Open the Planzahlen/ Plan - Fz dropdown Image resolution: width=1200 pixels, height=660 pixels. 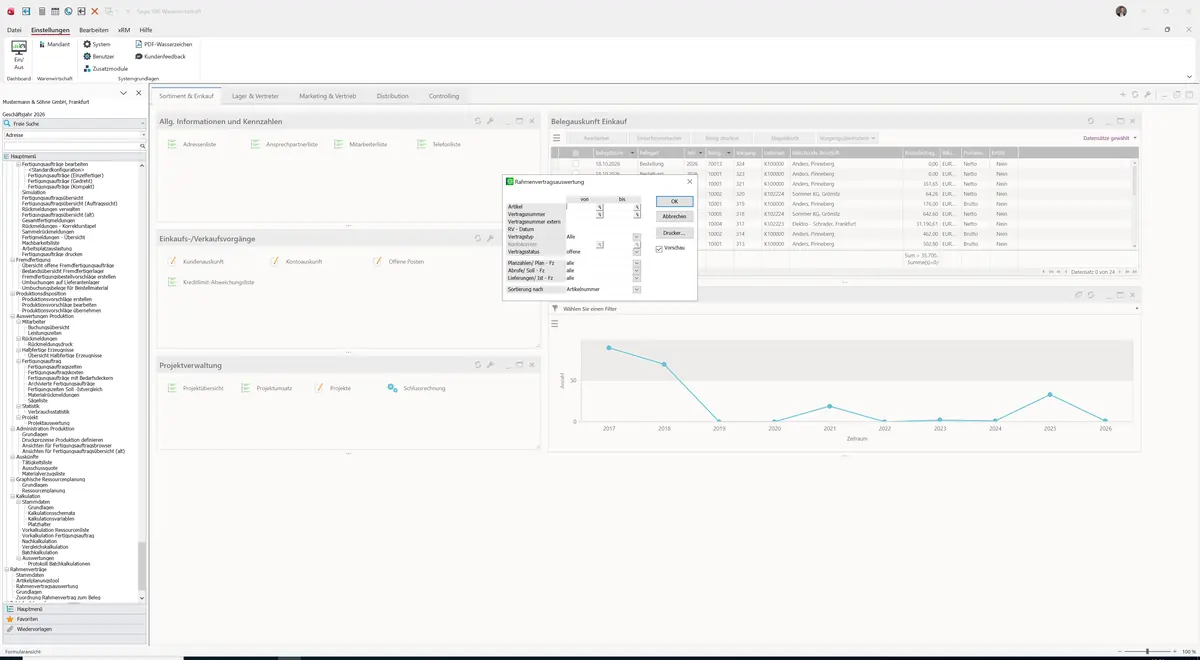(636, 263)
